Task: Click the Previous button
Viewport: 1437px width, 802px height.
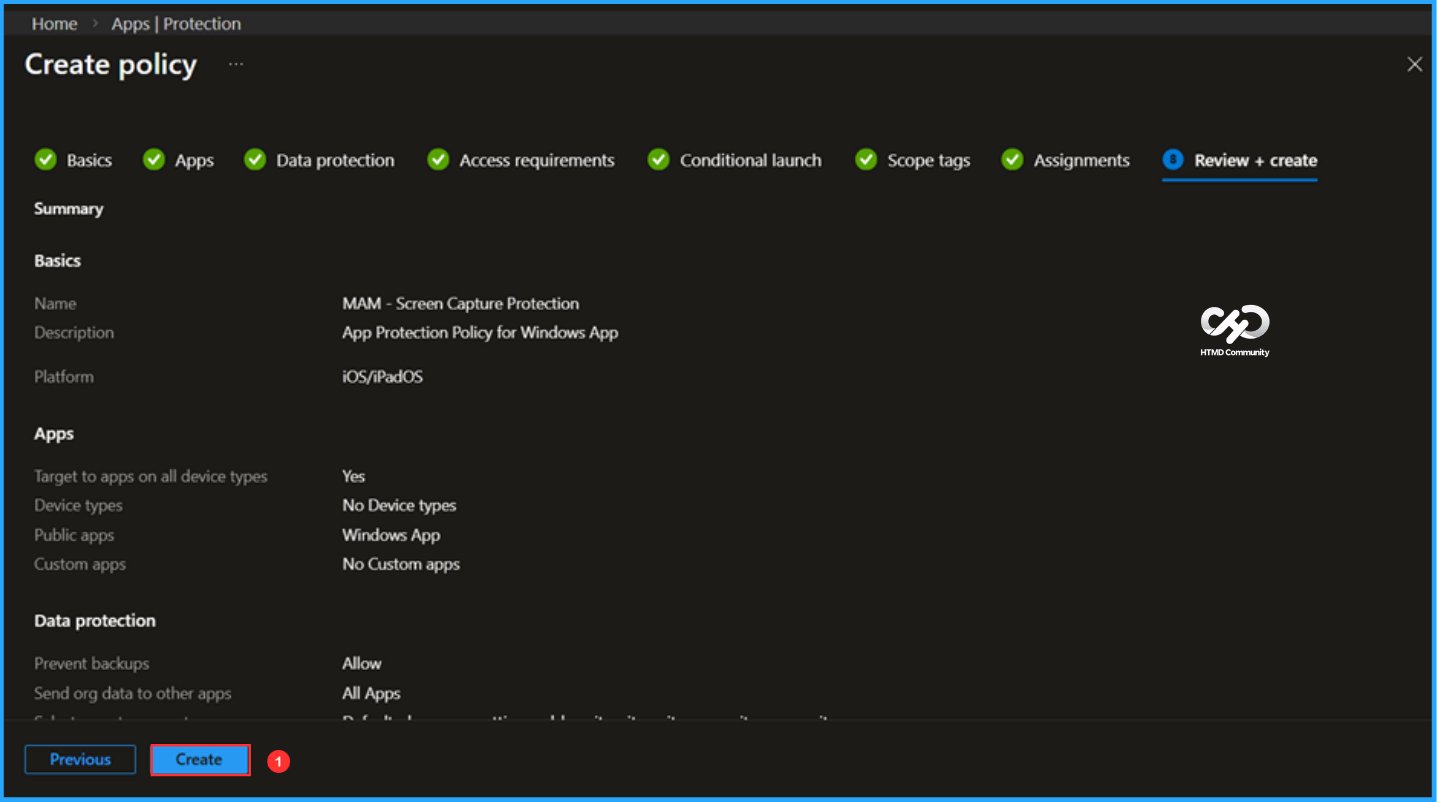Action: click(x=80, y=760)
